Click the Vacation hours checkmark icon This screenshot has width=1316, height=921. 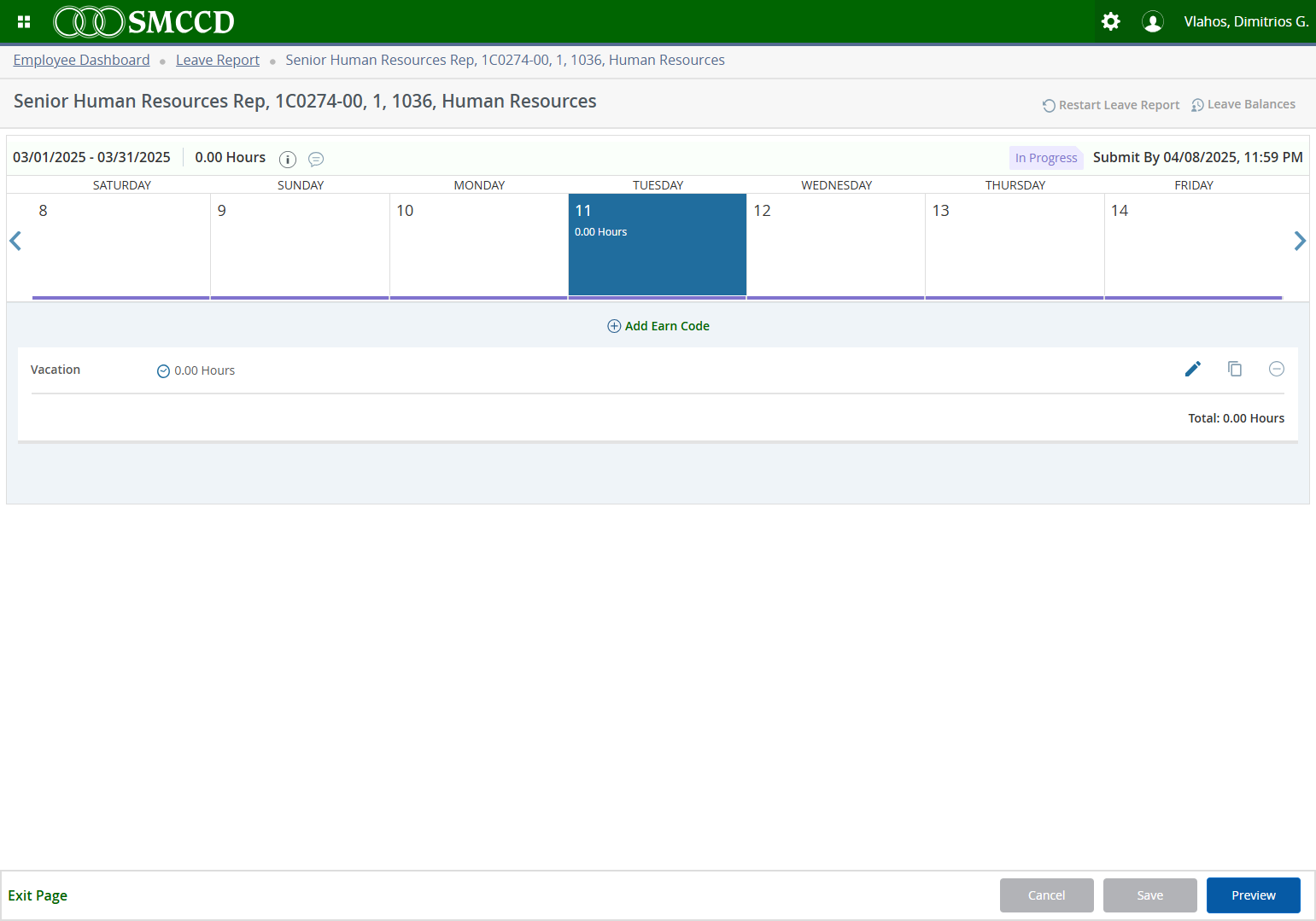[163, 370]
